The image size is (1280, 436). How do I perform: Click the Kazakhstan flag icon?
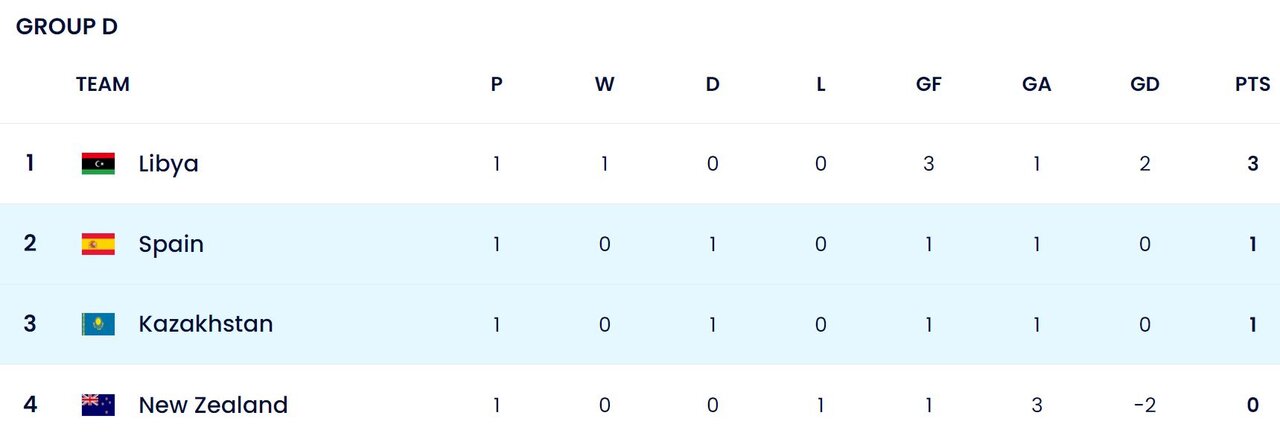coord(98,324)
